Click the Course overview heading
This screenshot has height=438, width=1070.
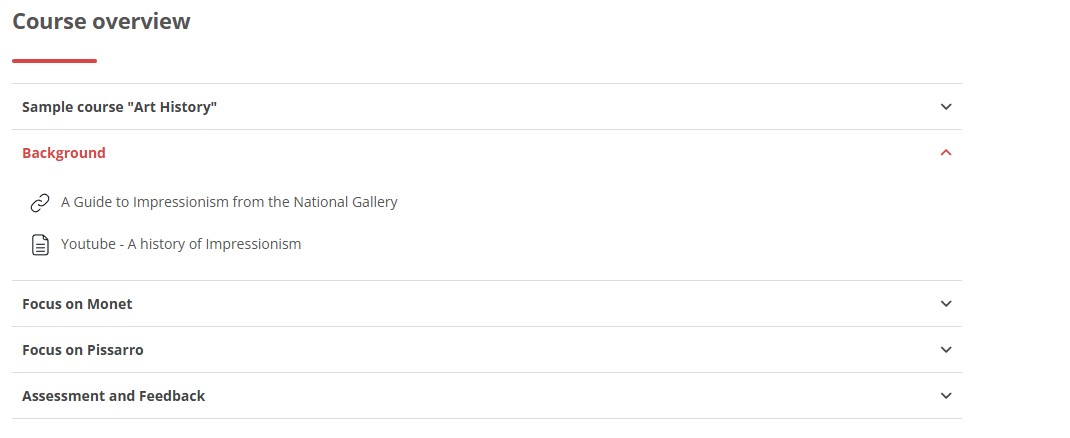tap(101, 21)
